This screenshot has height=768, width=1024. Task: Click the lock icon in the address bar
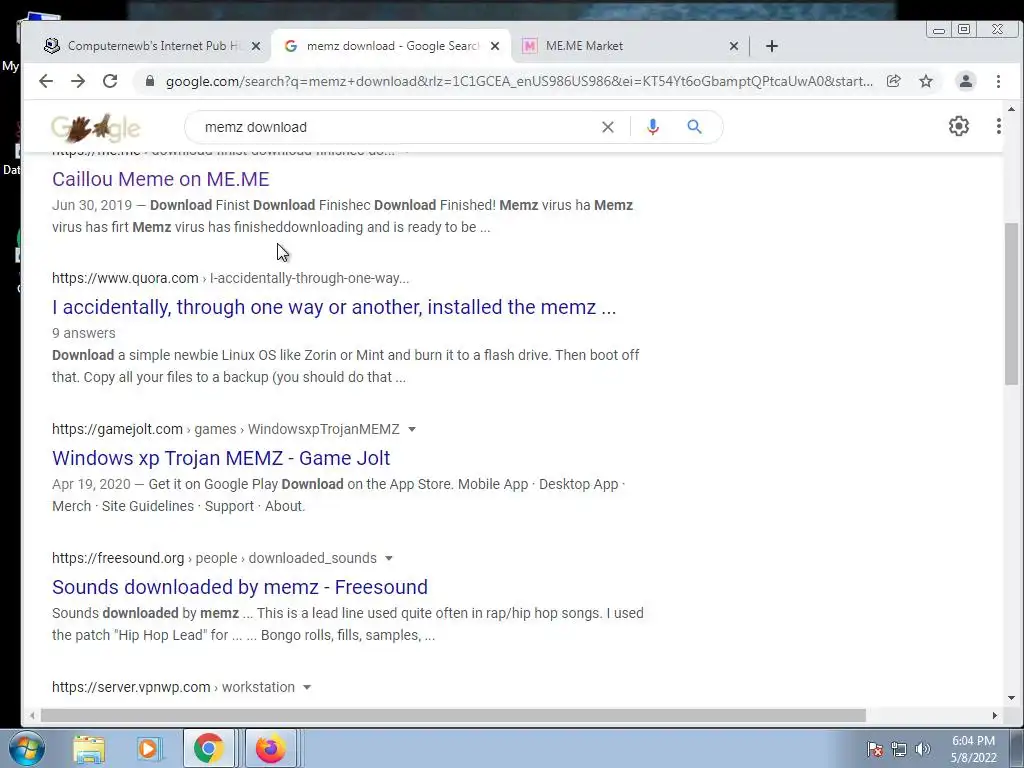(150, 81)
